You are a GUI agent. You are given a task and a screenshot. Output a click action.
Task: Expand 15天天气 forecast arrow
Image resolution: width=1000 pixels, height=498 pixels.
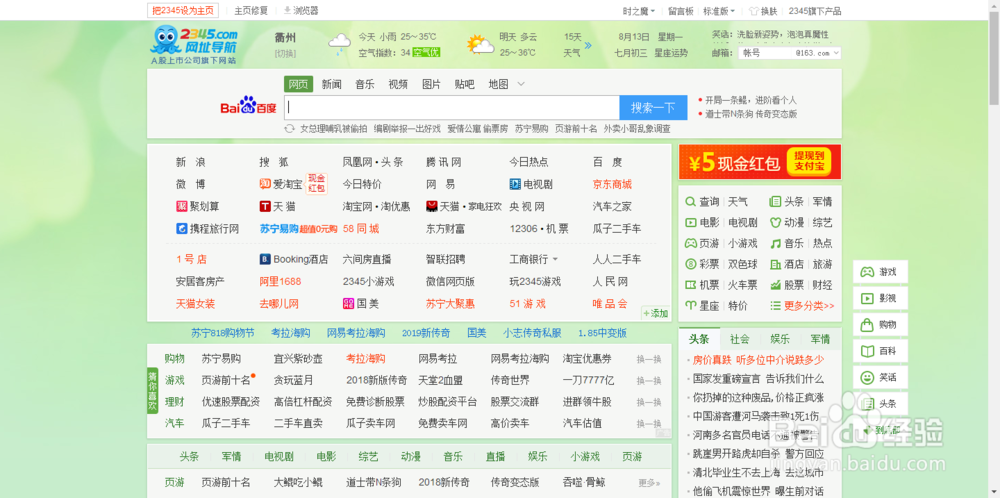(587, 45)
